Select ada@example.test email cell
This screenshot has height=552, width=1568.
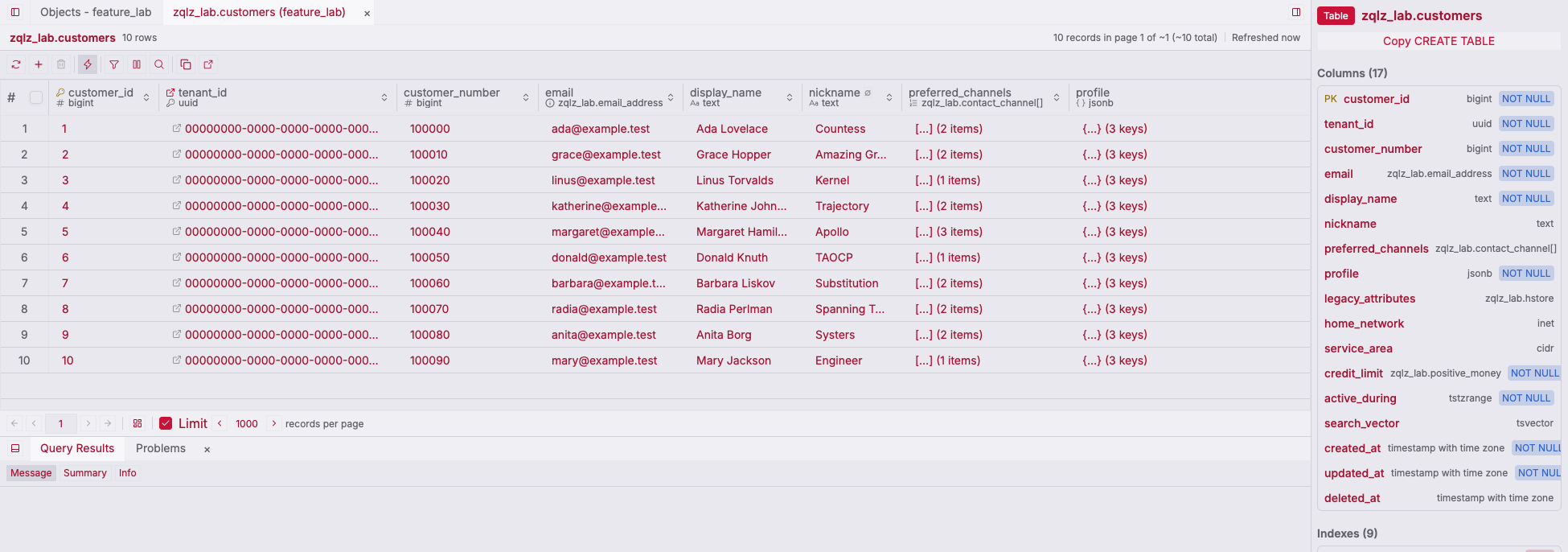611,129
